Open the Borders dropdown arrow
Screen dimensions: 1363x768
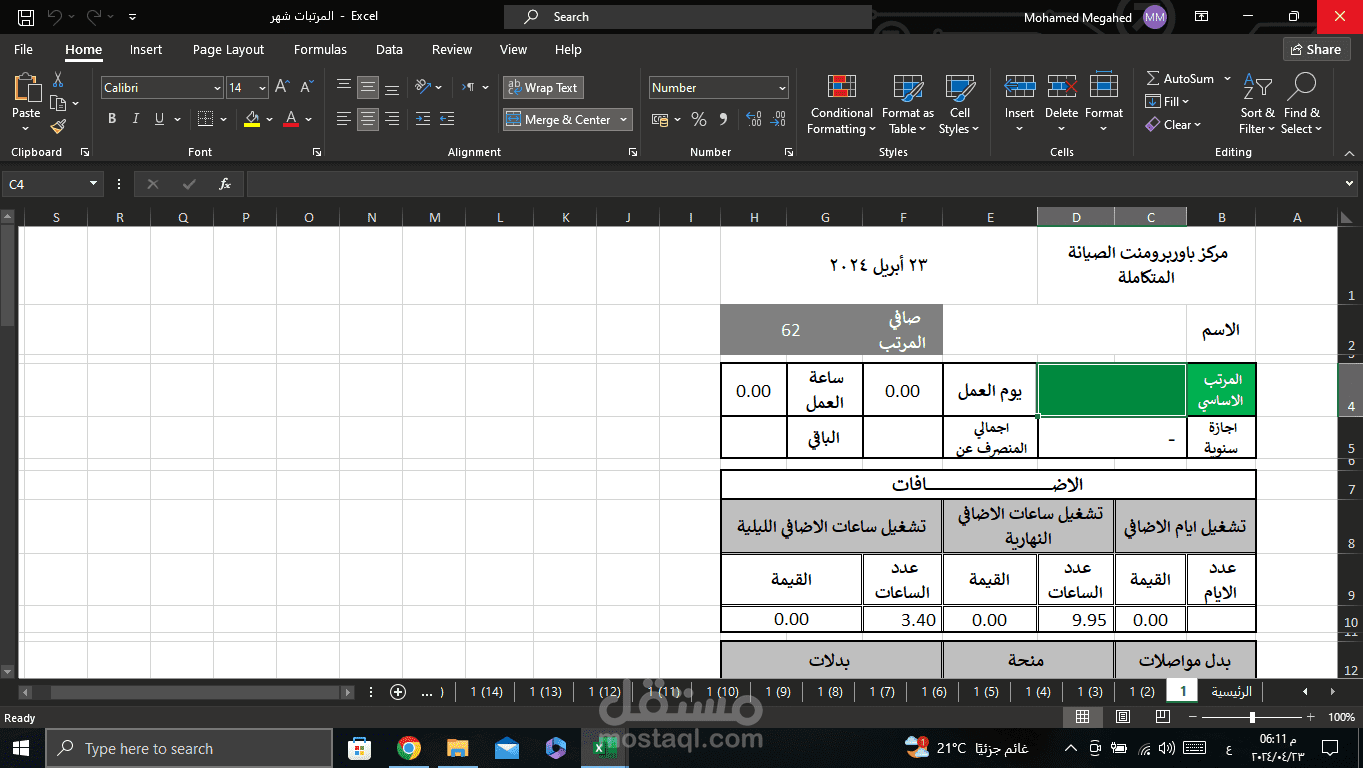(x=223, y=119)
